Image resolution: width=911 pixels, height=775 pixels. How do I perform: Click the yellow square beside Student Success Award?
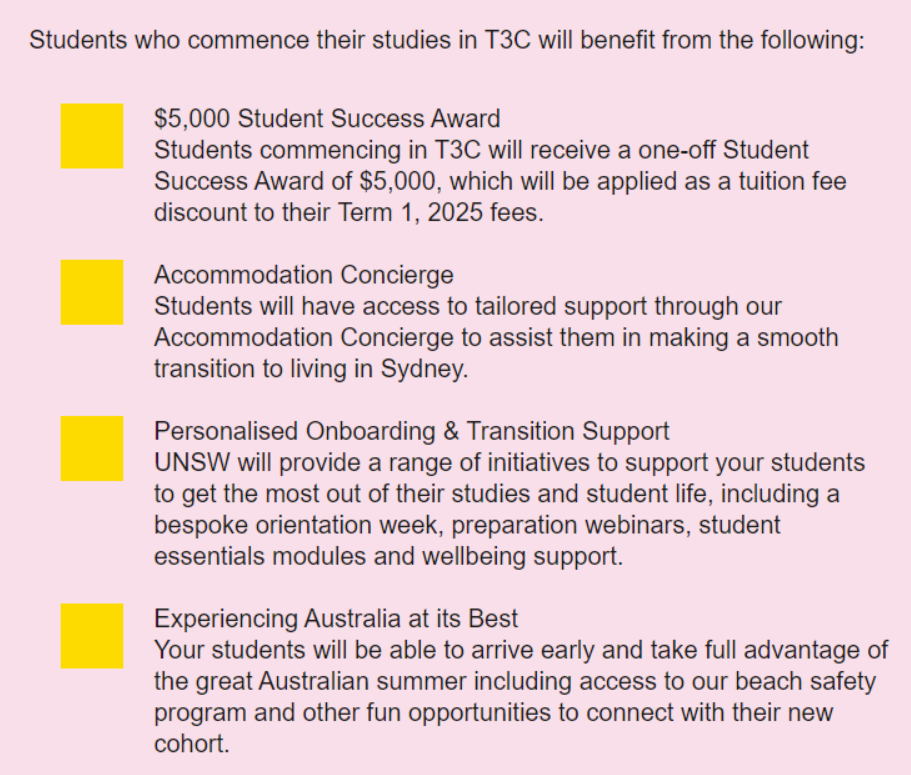pyautogui.click(x=92, y=136)
